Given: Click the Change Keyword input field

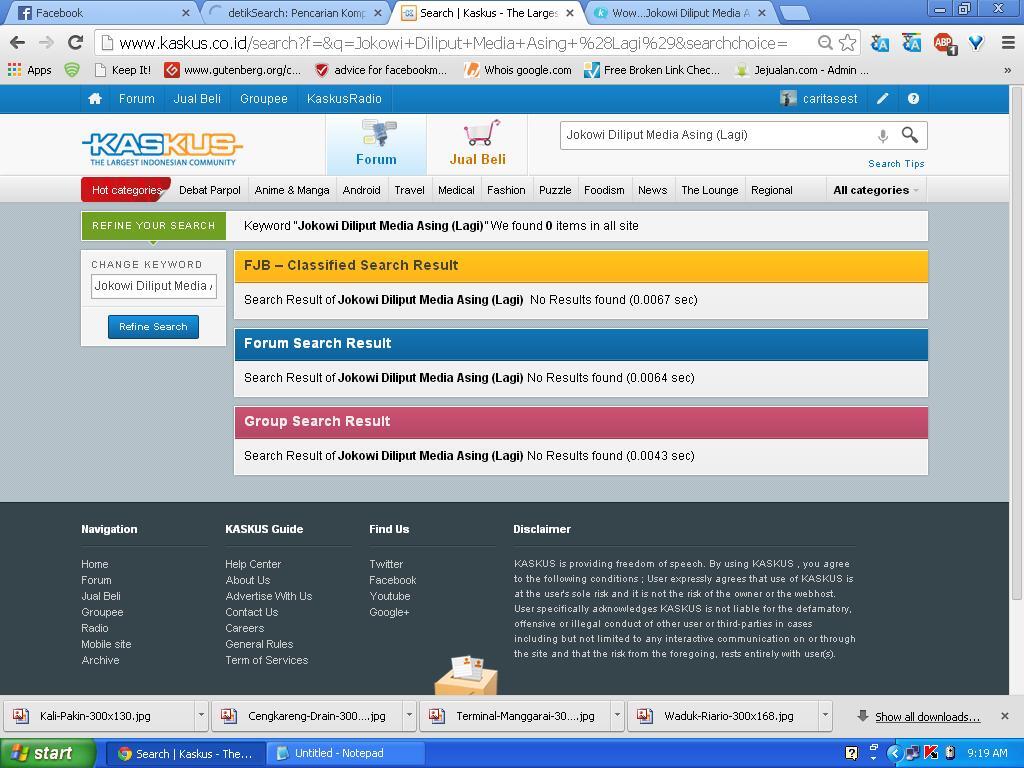Looking at the screenshot, I should pos(153,286).
